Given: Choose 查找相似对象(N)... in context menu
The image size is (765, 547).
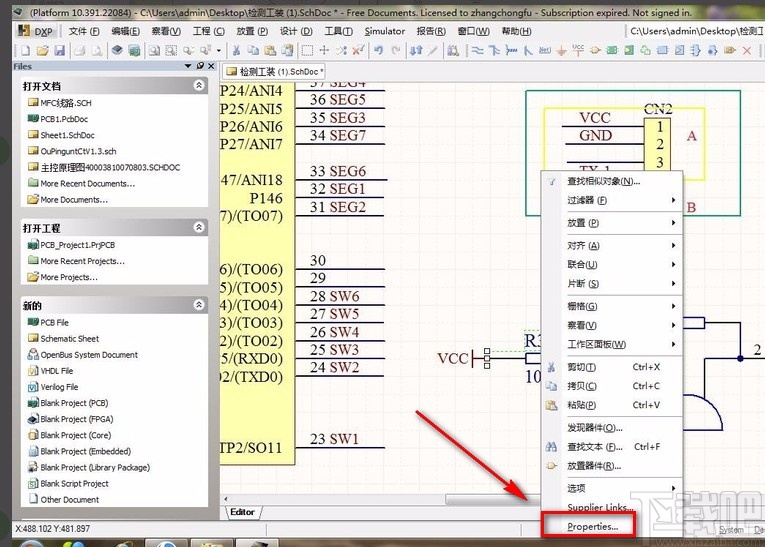Looking at the screenshot, I should pos(614,181).
